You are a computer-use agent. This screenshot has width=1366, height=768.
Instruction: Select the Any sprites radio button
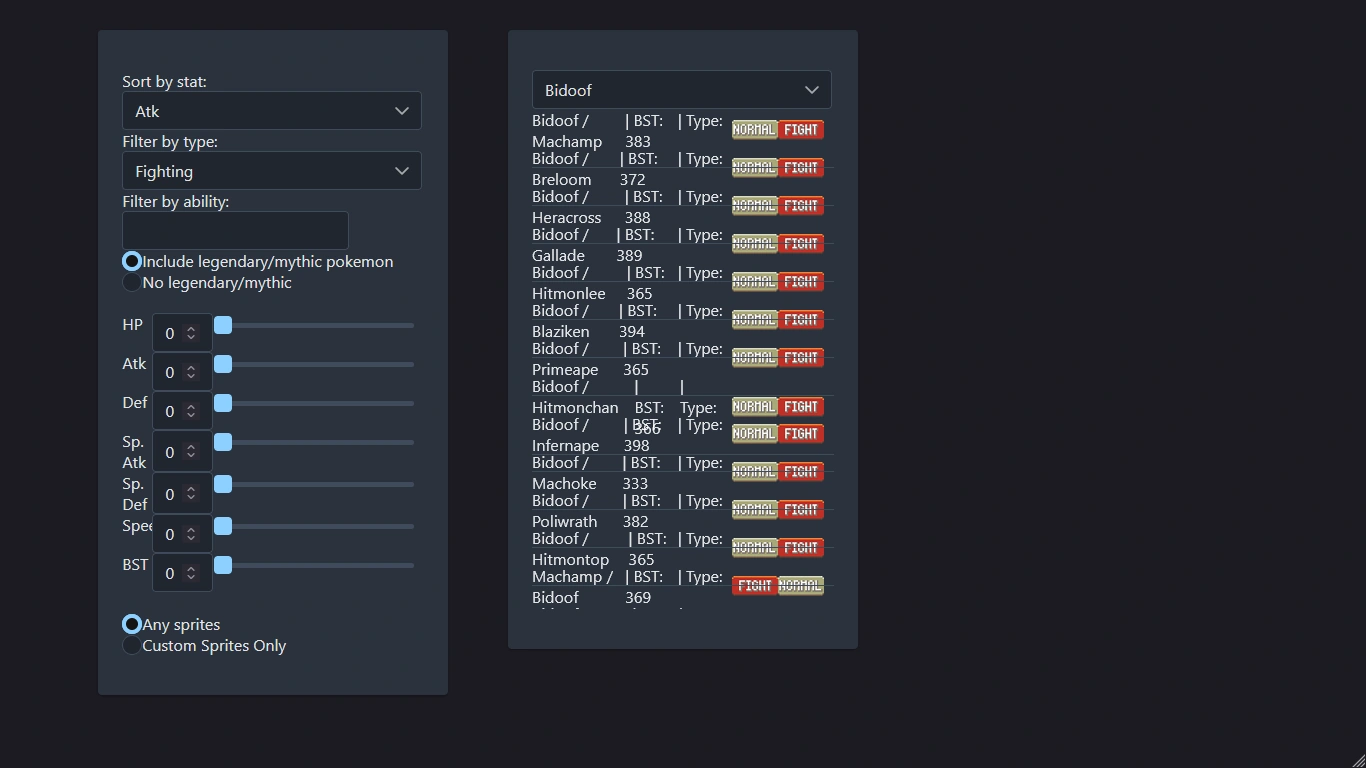point(132,624)
